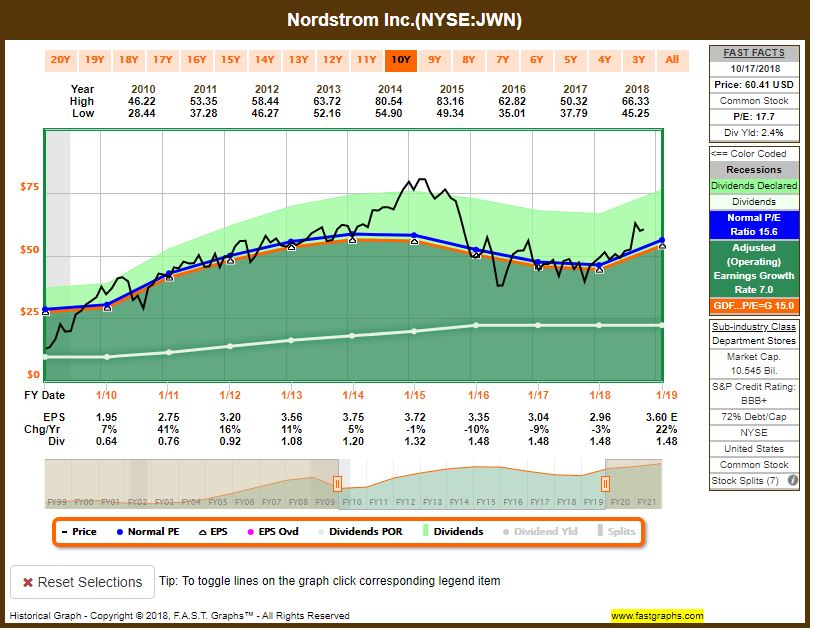Viewport: 813px width, 630px height.
Task: Click the Adjusted Operating Earnings Growth Rate box
Action: (754, 269)
